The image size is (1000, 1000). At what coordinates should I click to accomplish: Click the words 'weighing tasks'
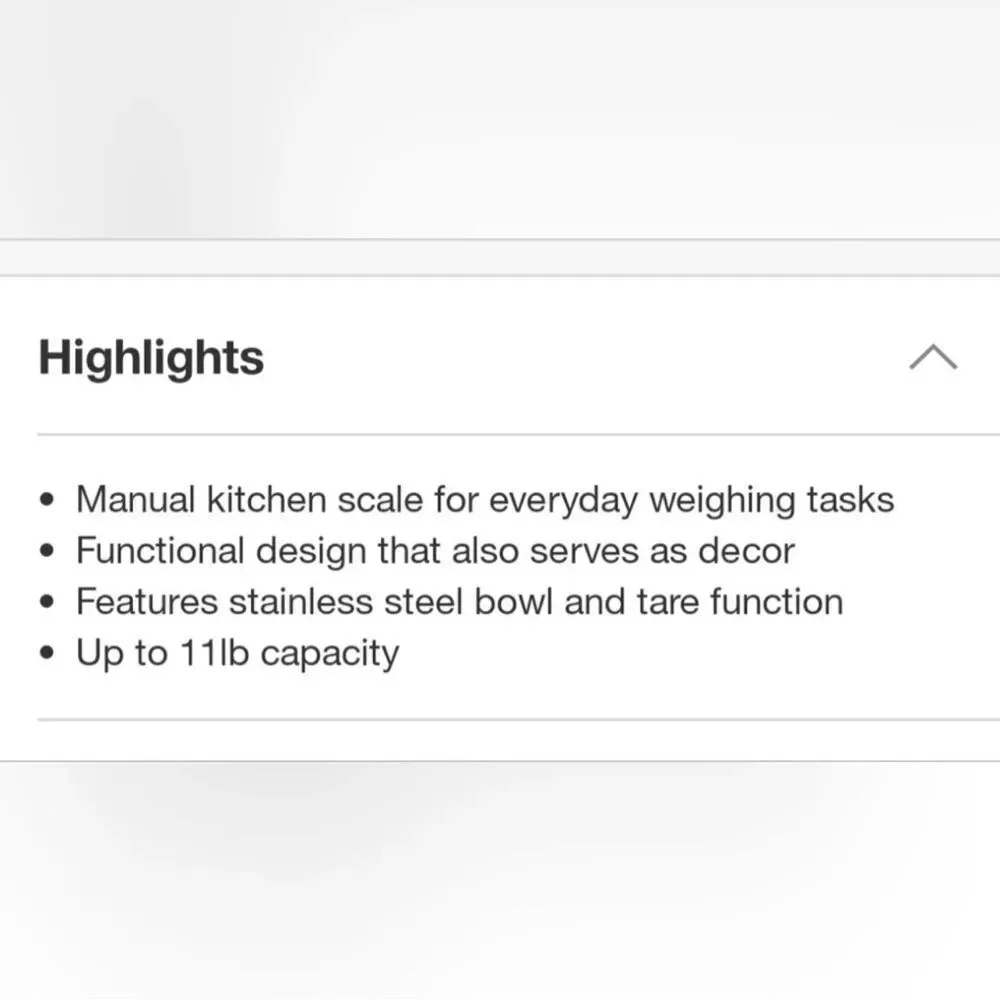(772, 501)
